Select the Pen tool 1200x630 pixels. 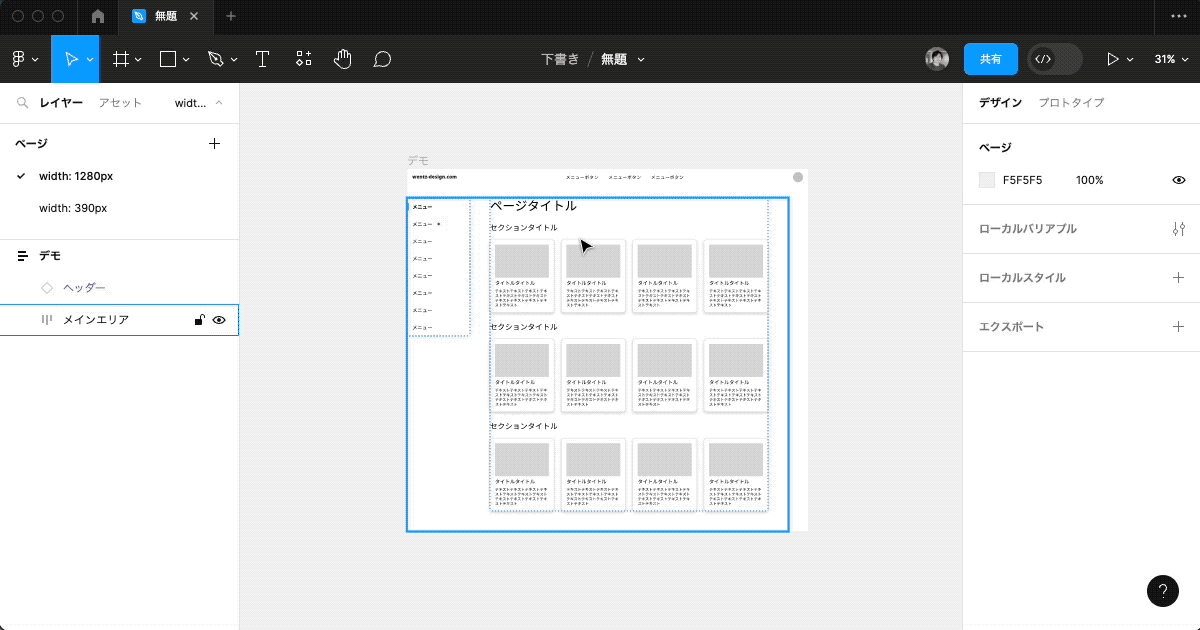point(215,59)
